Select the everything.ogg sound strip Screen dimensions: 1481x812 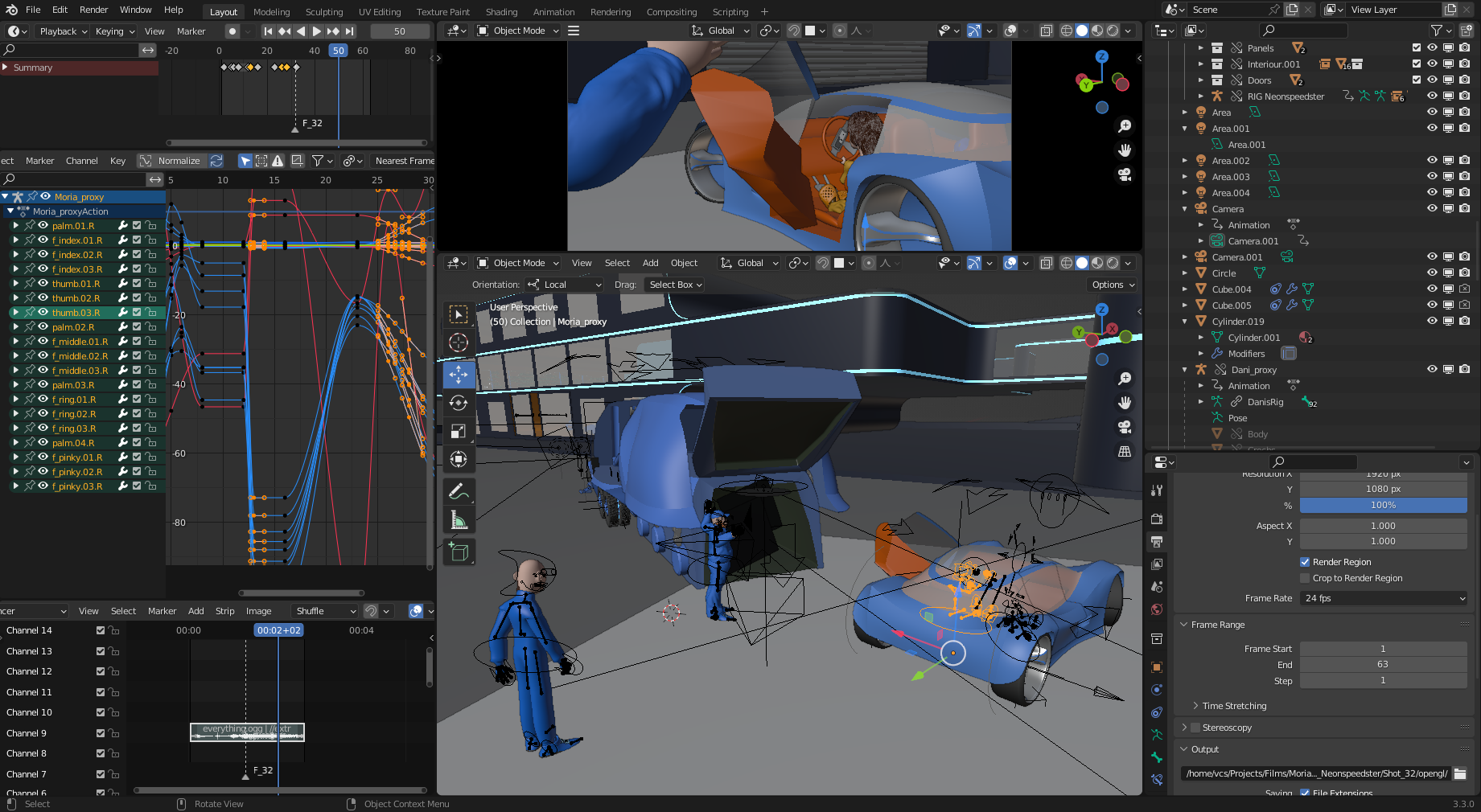coord(247,732)
